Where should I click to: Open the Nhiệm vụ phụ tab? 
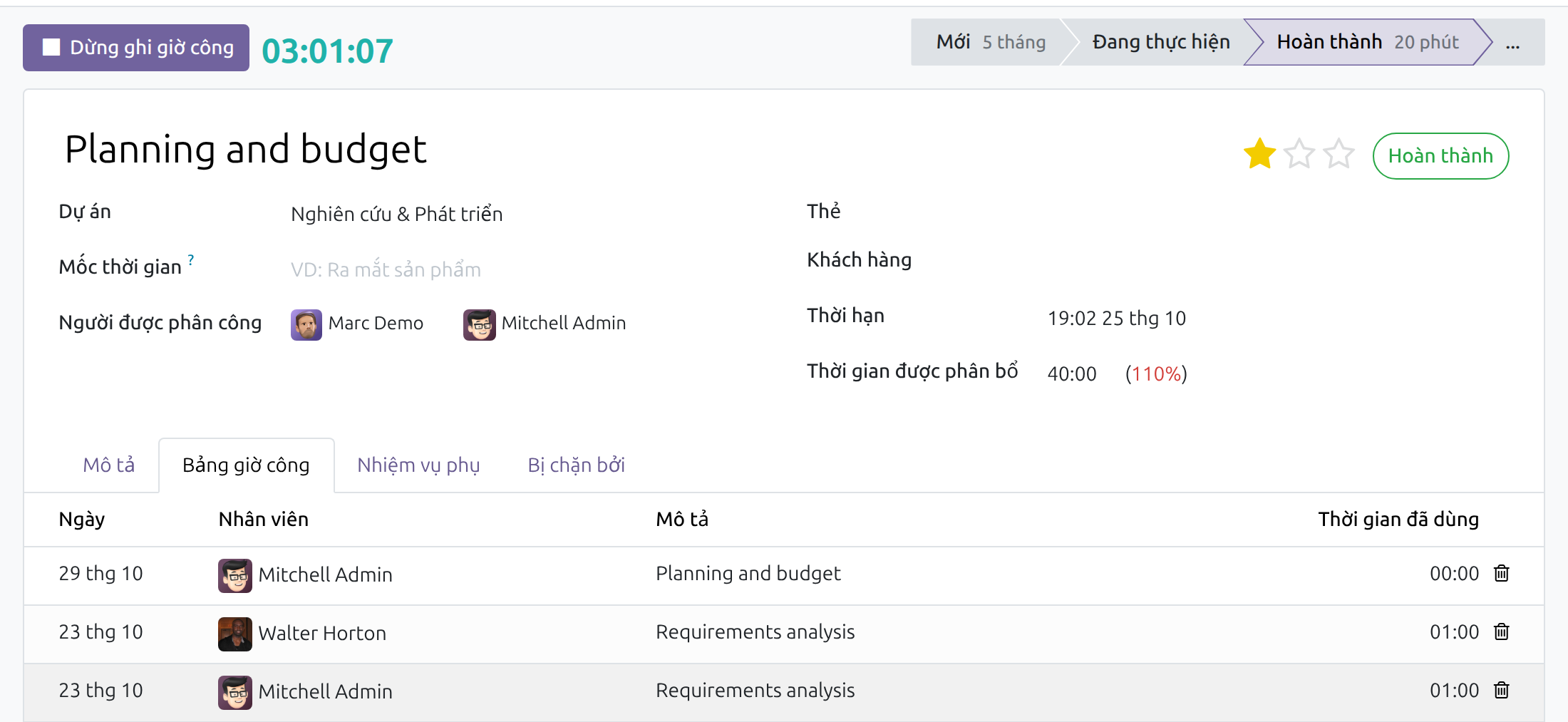(x=418, y=465)
